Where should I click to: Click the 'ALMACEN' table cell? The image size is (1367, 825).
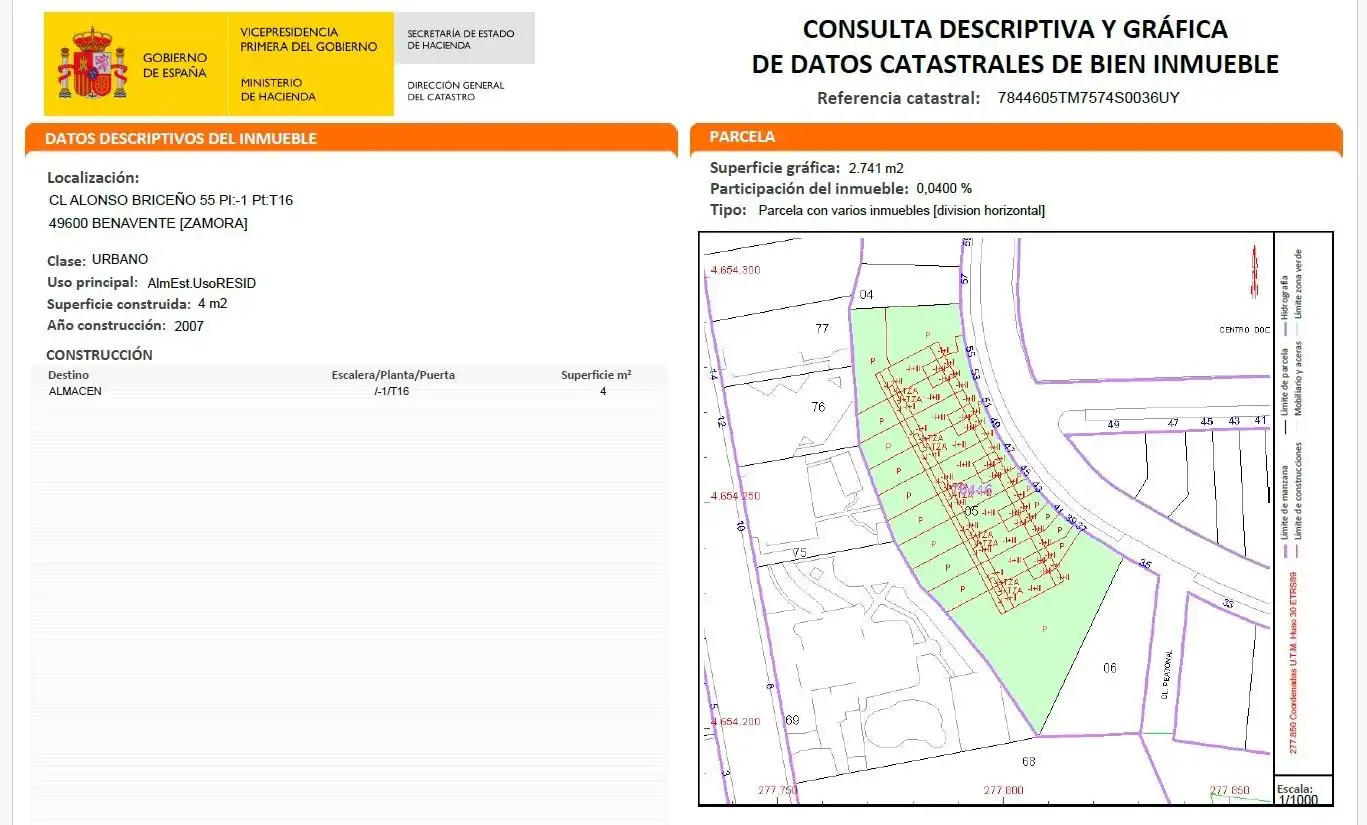coord(75,391)
